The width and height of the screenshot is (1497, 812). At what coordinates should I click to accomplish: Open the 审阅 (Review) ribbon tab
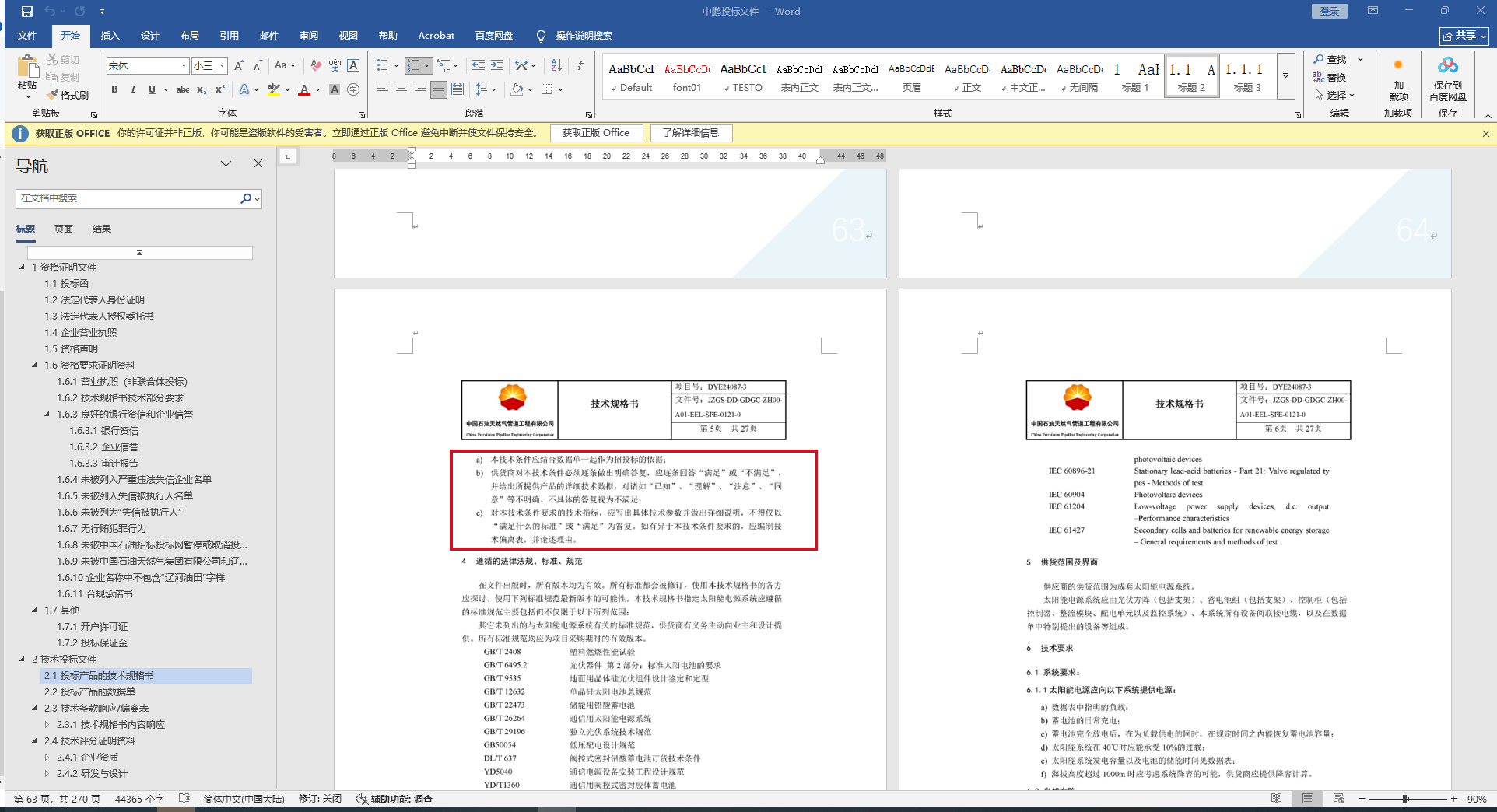[309, 36]
